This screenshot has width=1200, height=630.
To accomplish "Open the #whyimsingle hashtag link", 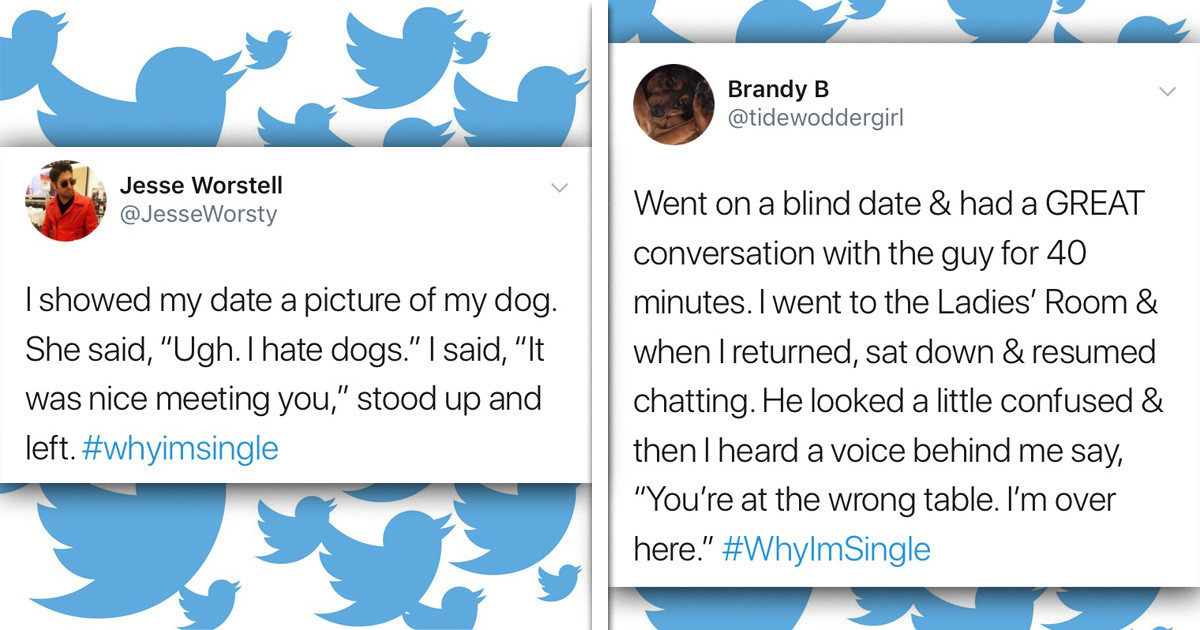I will coord(179,448).
